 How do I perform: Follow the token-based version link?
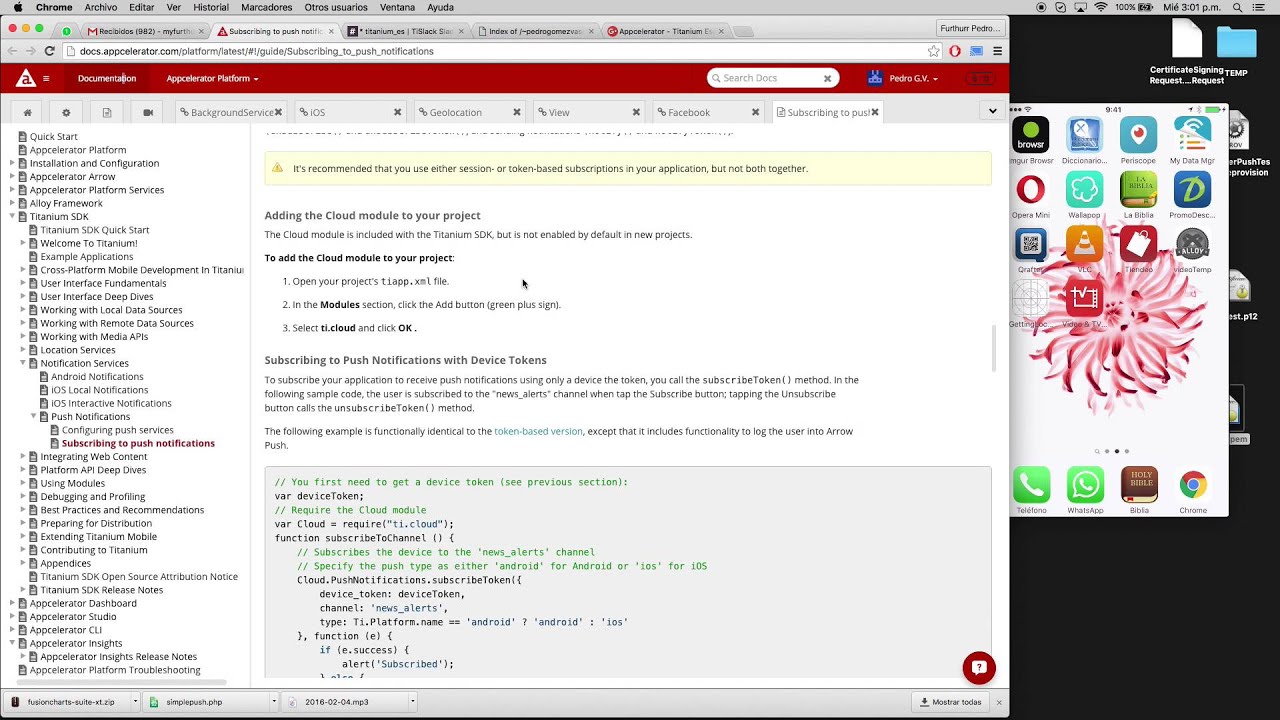click(x=538, y=431)
